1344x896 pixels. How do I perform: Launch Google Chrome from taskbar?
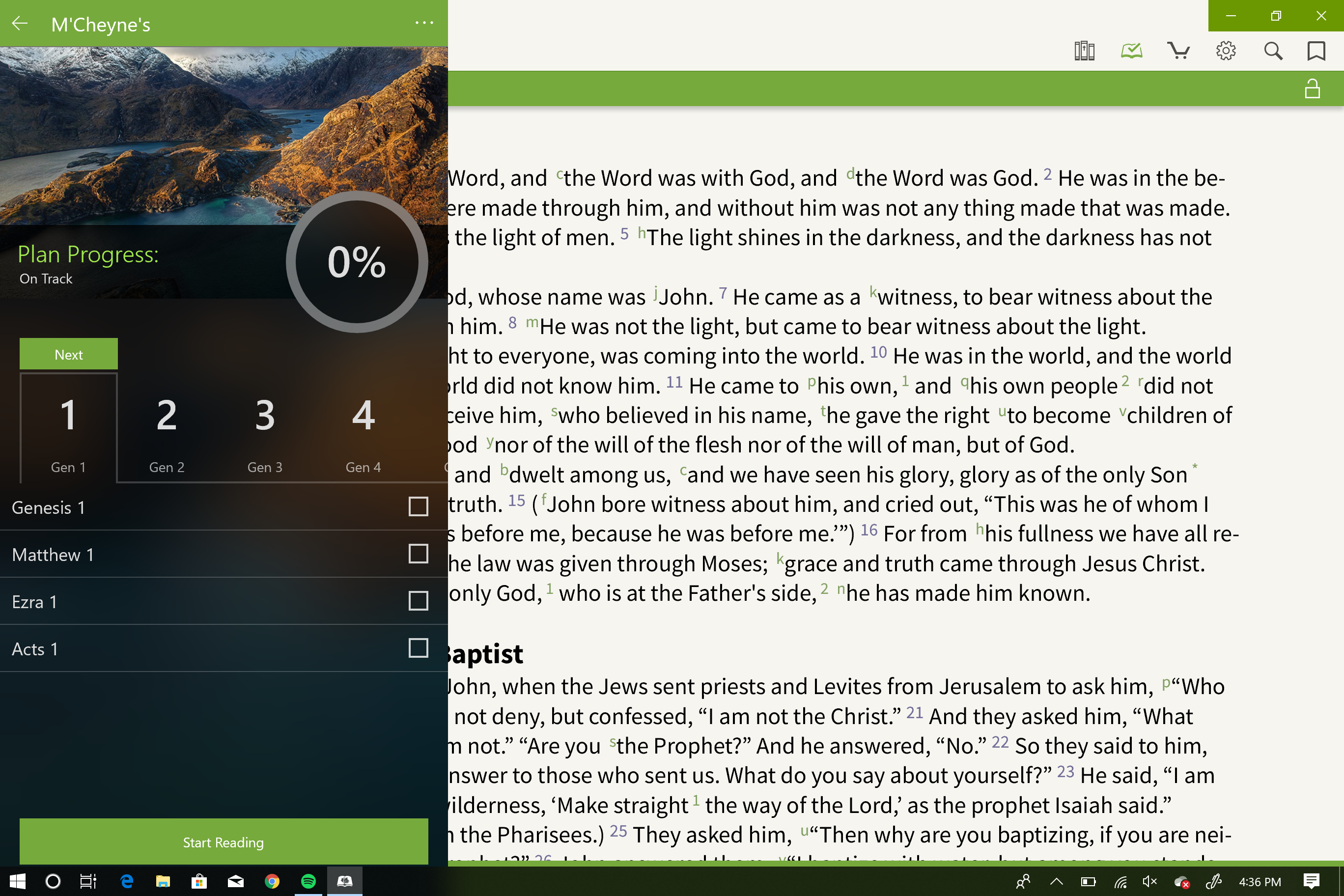[272, 882]
